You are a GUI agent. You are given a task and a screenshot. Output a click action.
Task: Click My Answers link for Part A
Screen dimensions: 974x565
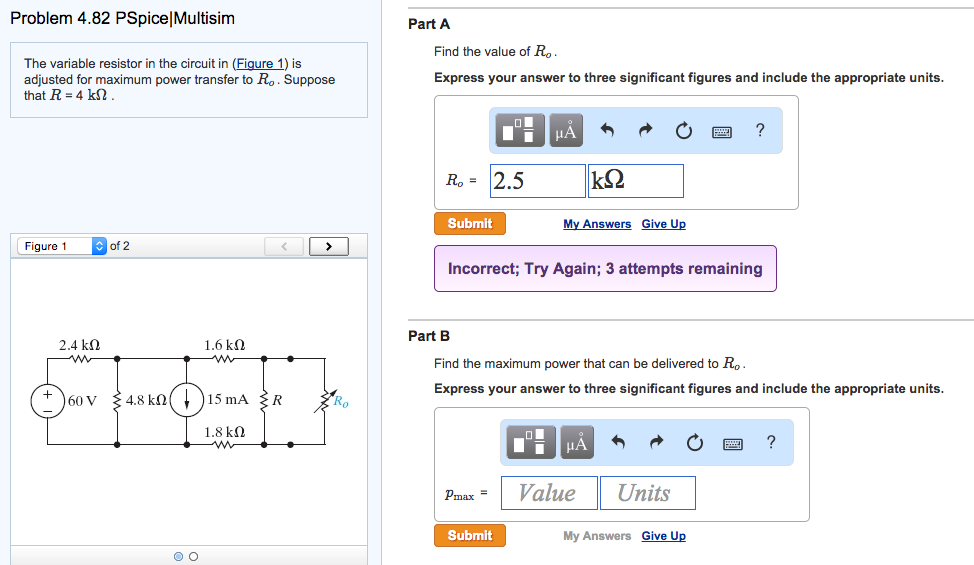pos(597,224)
